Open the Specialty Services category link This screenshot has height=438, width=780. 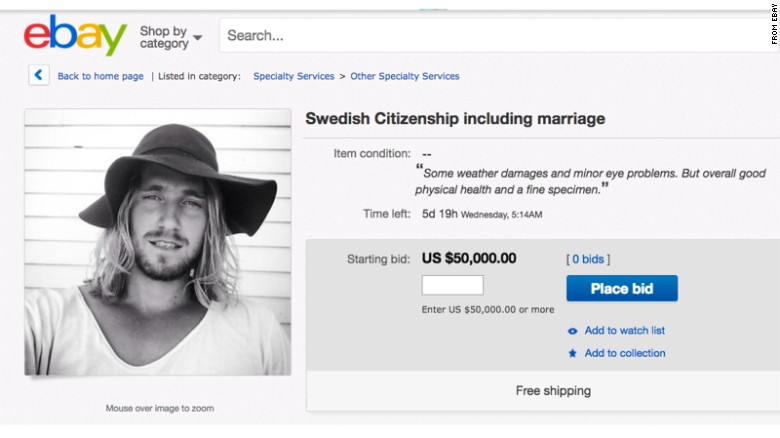tap(293, 76)
